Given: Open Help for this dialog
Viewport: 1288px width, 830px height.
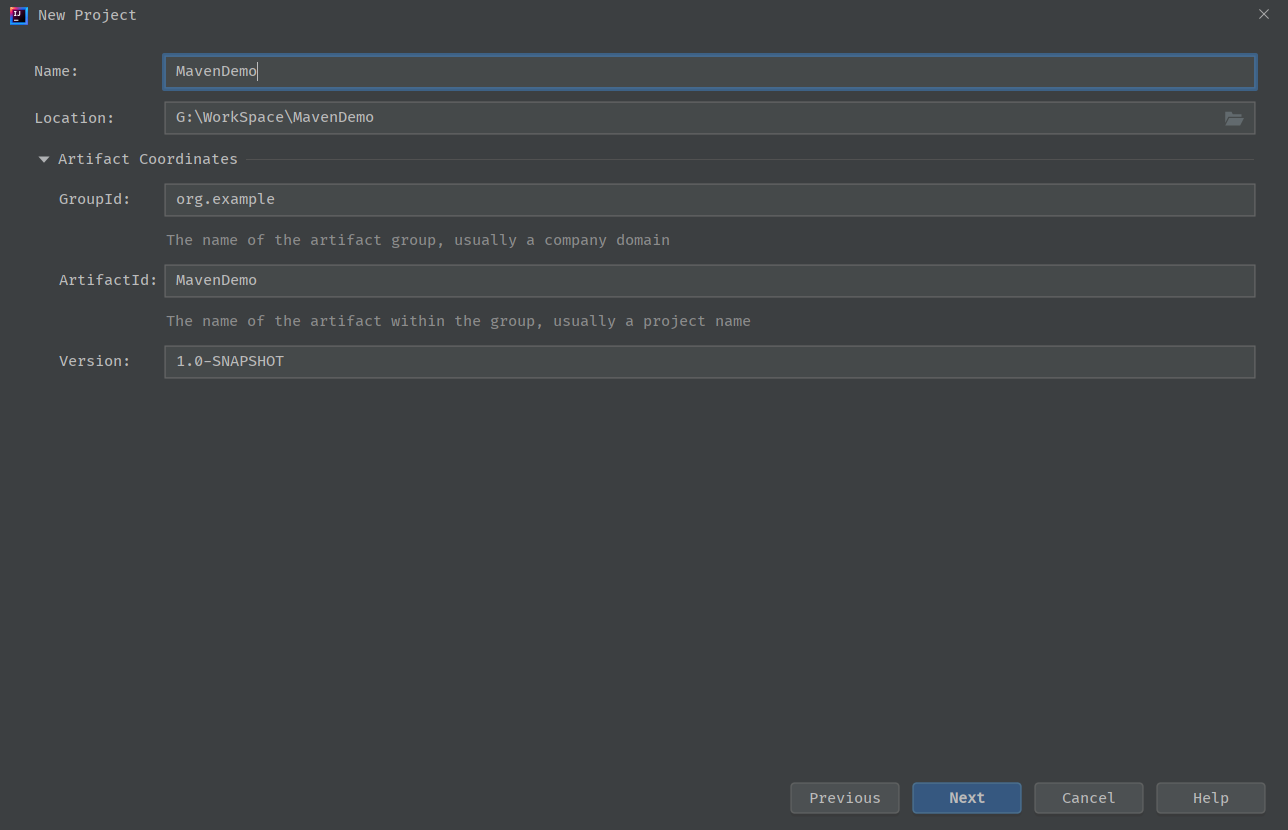Looking at the screenshot, I should click(1210, 798).
